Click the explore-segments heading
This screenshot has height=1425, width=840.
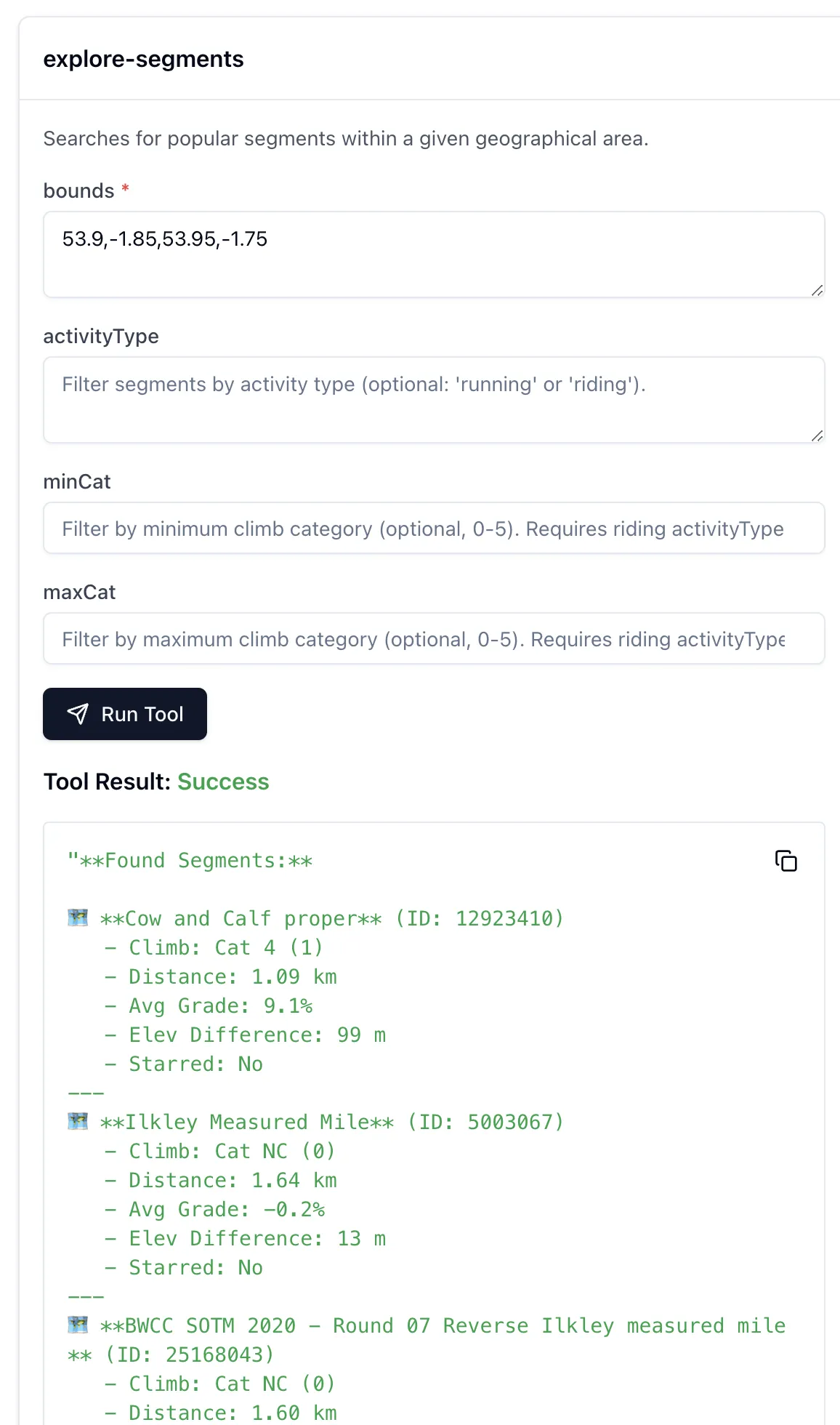click(144, 59)
